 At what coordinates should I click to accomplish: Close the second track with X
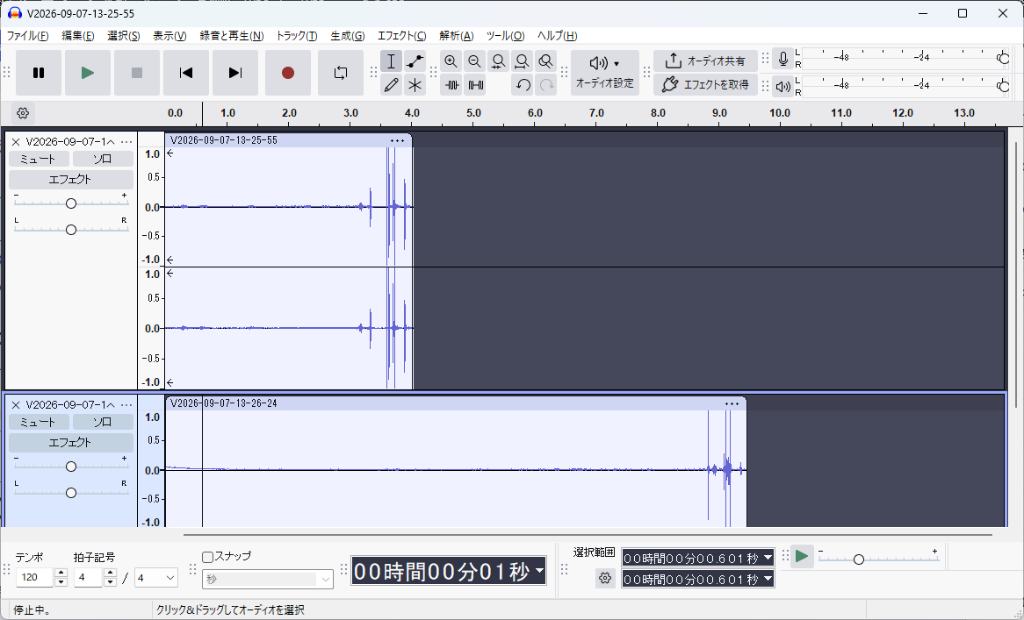coord(16,405)
